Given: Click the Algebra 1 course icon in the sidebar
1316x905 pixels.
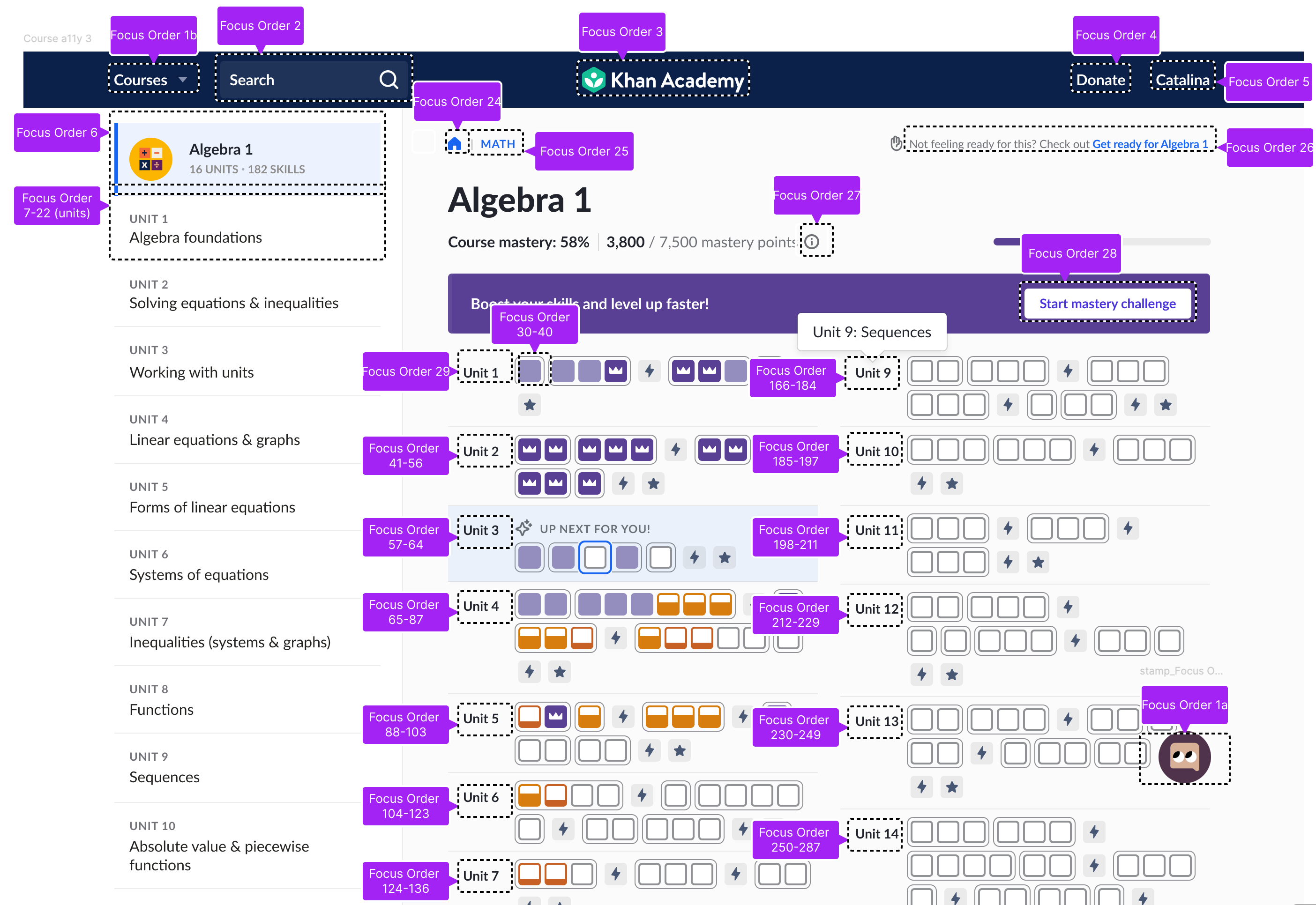Looking at the screenshot, I should pos(151,159).
